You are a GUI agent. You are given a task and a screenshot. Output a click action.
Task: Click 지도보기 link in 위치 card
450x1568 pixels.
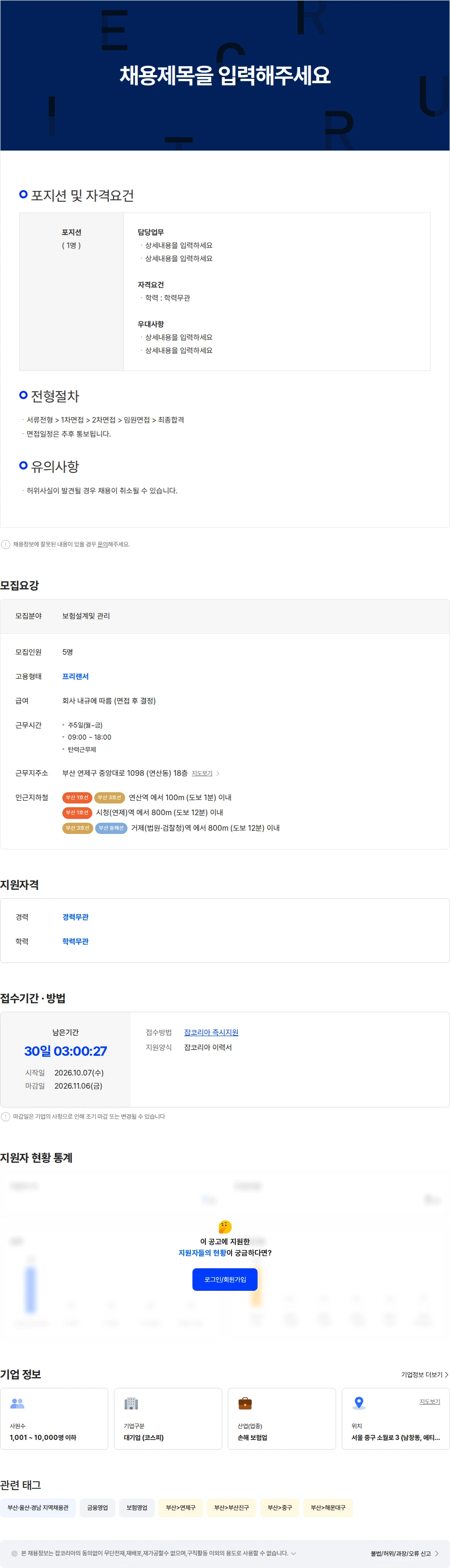[x=429, y=1401]
